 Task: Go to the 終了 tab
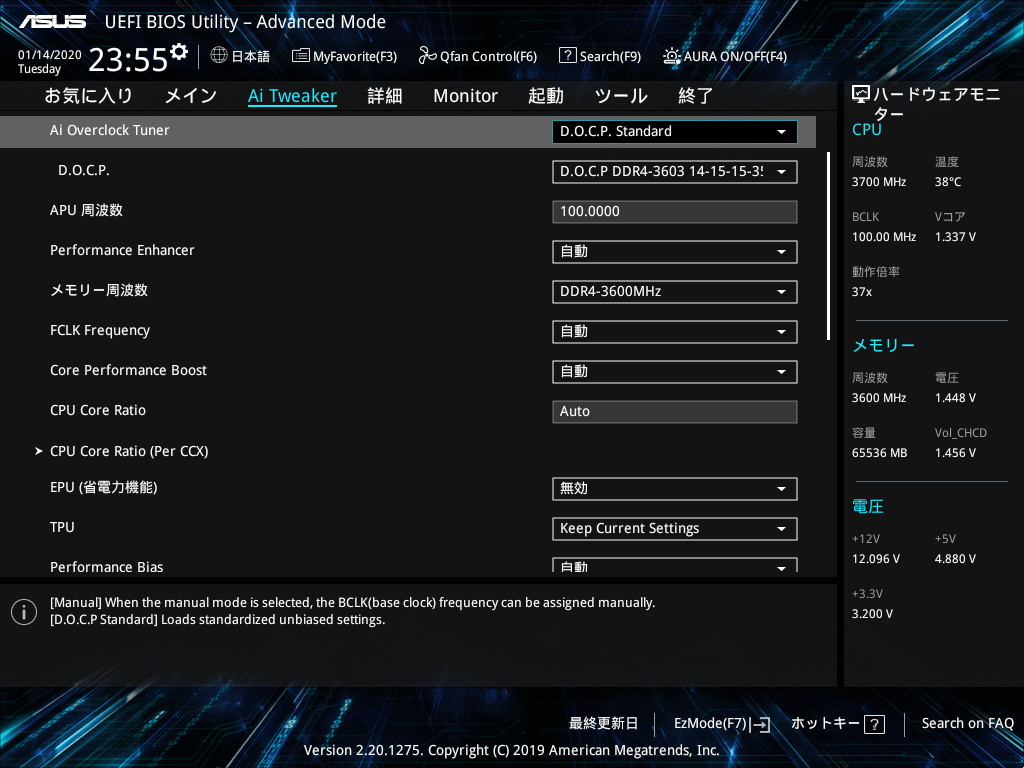696,96
